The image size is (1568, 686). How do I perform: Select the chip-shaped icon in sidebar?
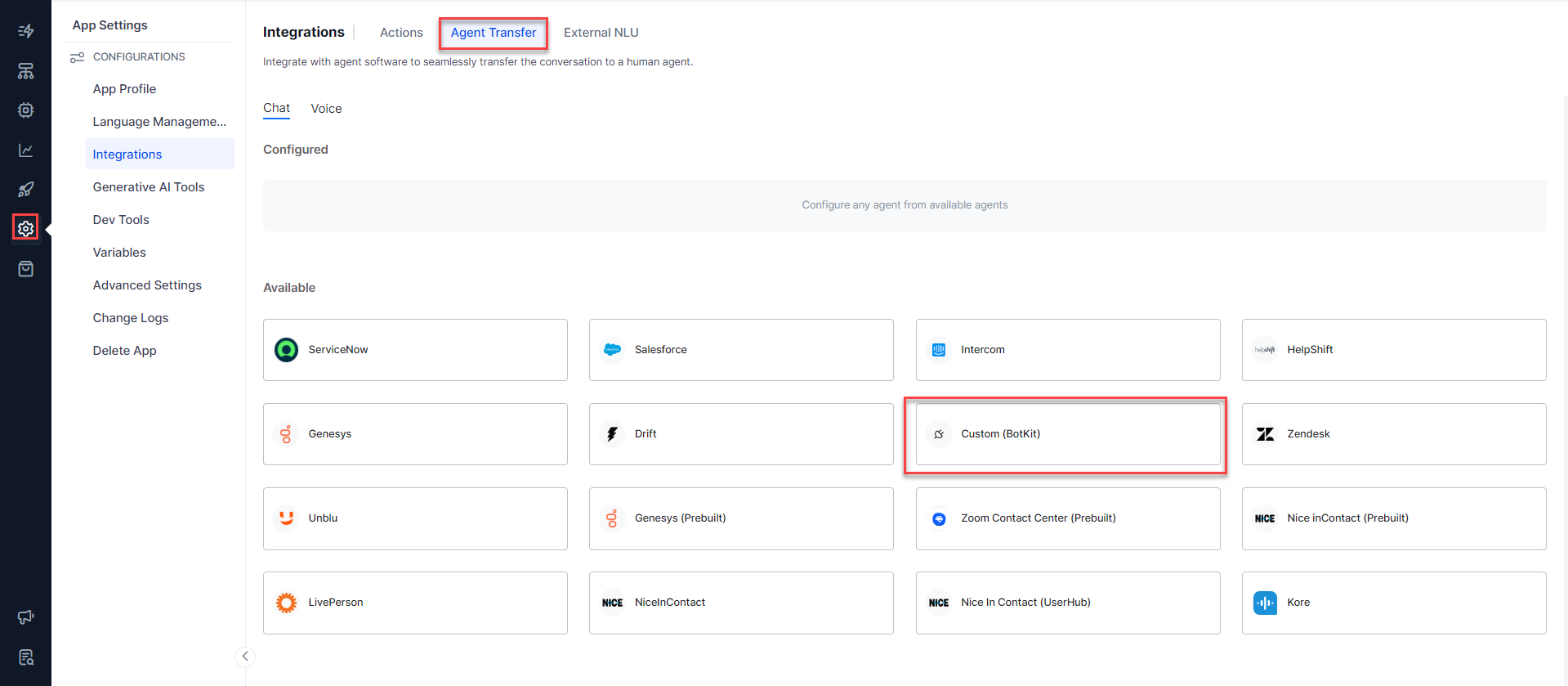click(26, 110)
